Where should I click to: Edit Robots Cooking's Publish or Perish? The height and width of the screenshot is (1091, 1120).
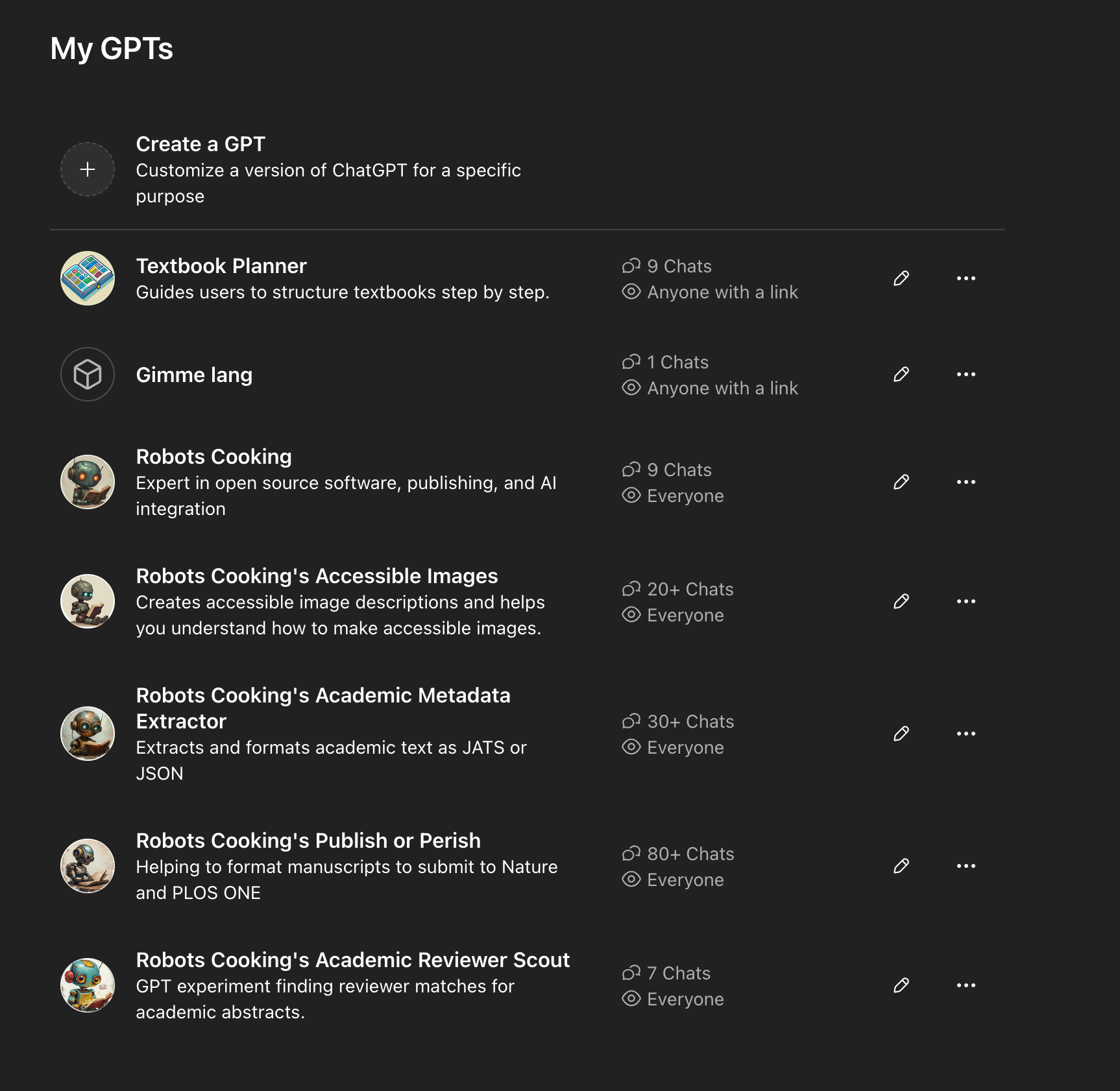pos(901,866)
